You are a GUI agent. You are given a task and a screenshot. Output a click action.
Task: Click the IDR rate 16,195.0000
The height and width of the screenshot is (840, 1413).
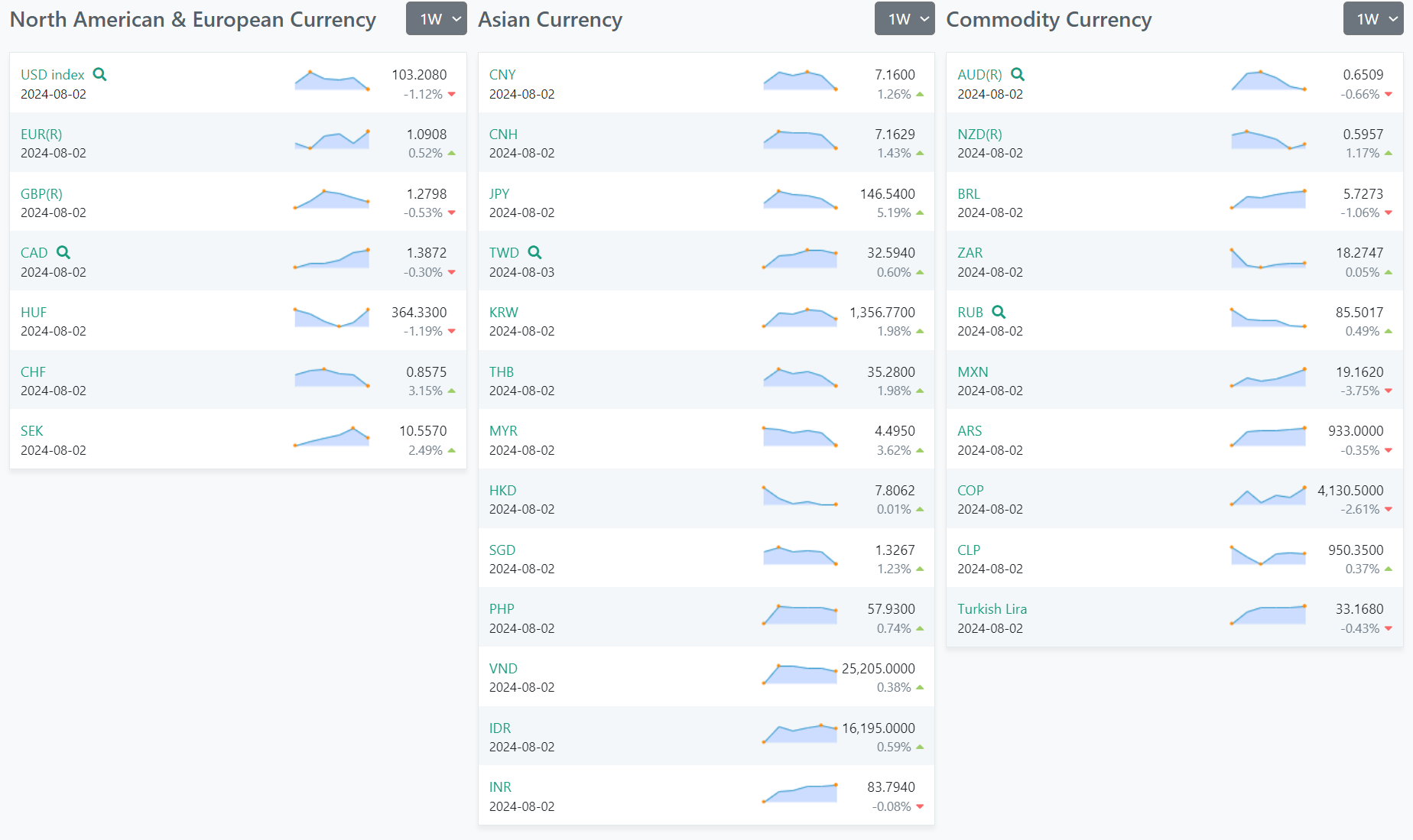point(878,728)
